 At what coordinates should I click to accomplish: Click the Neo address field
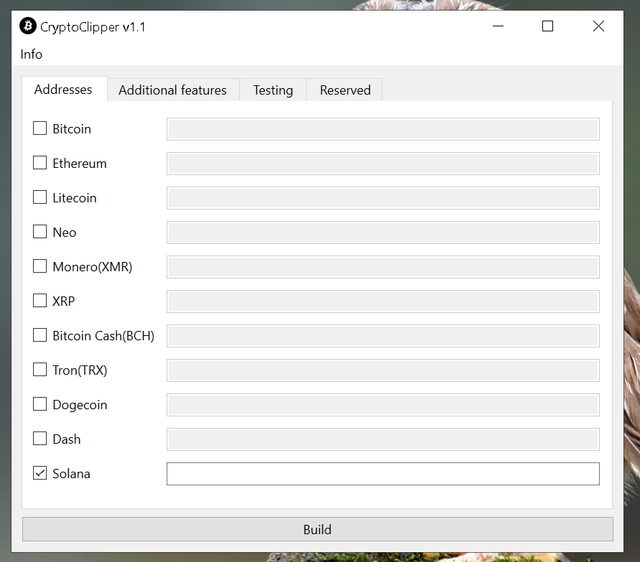click(383, 232)
